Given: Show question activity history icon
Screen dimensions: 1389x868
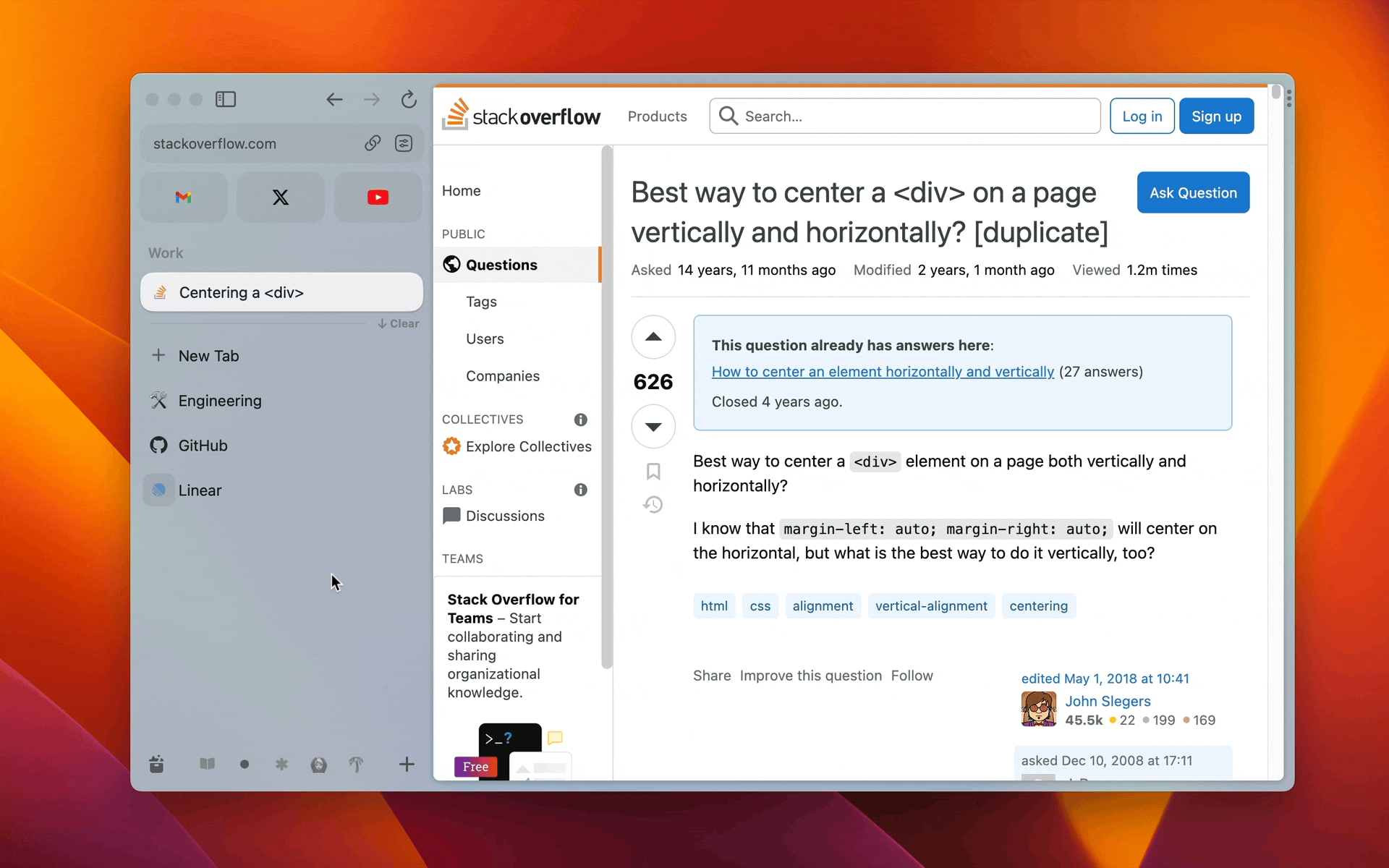Looking at the screenshot, I should 653,504.
